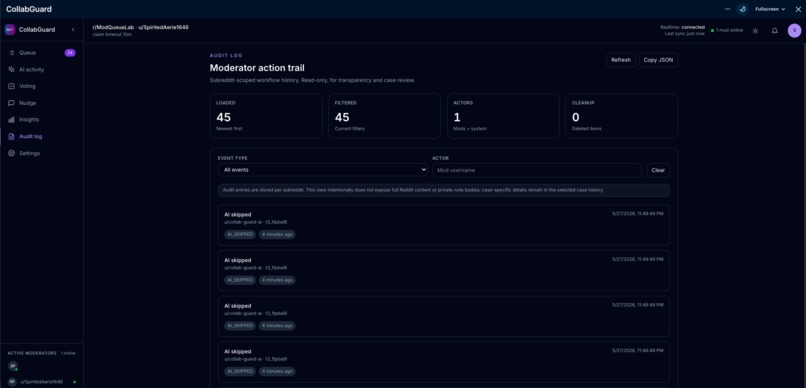Open notifications bell
Screen dimensions: 806x388
point(775,31)
